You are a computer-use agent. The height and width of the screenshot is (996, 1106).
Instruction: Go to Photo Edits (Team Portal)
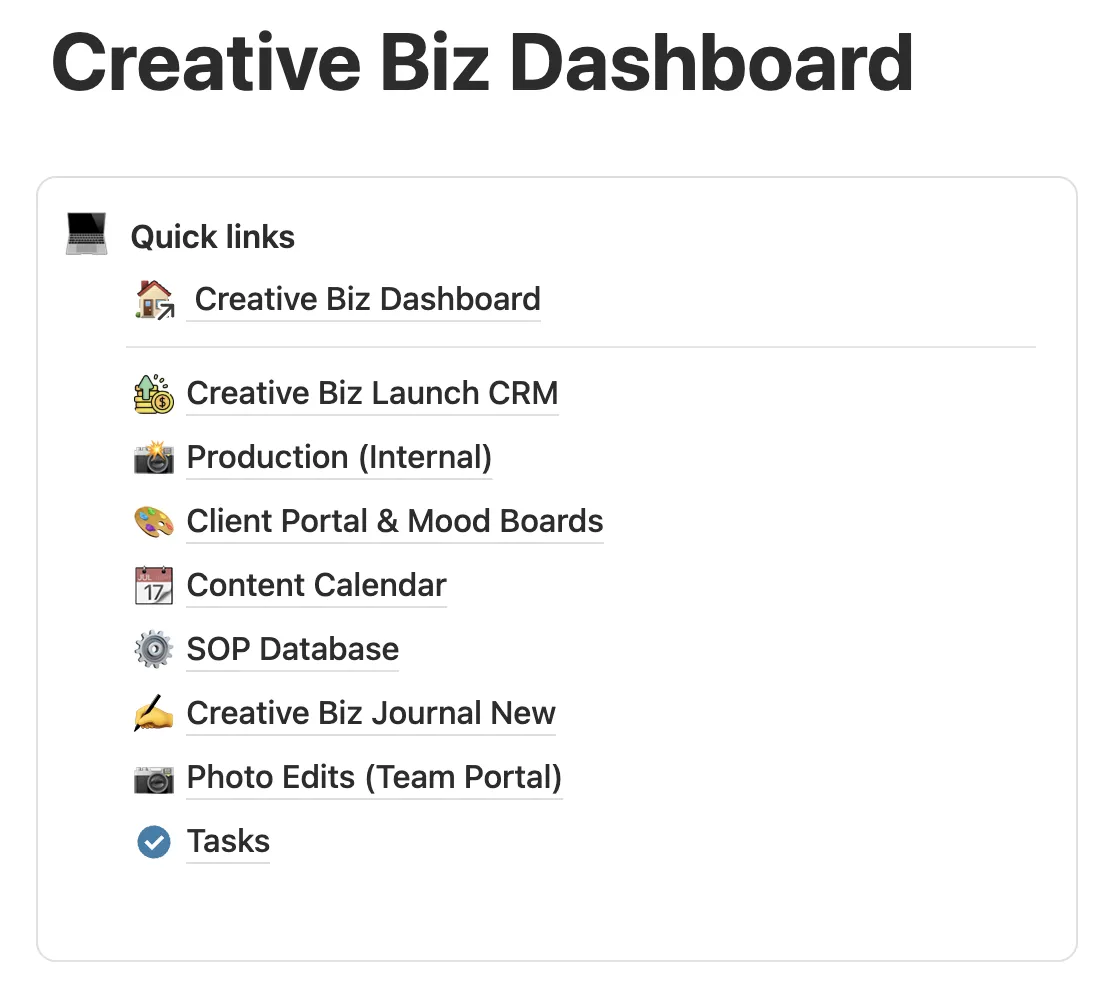tap(374, 777)
